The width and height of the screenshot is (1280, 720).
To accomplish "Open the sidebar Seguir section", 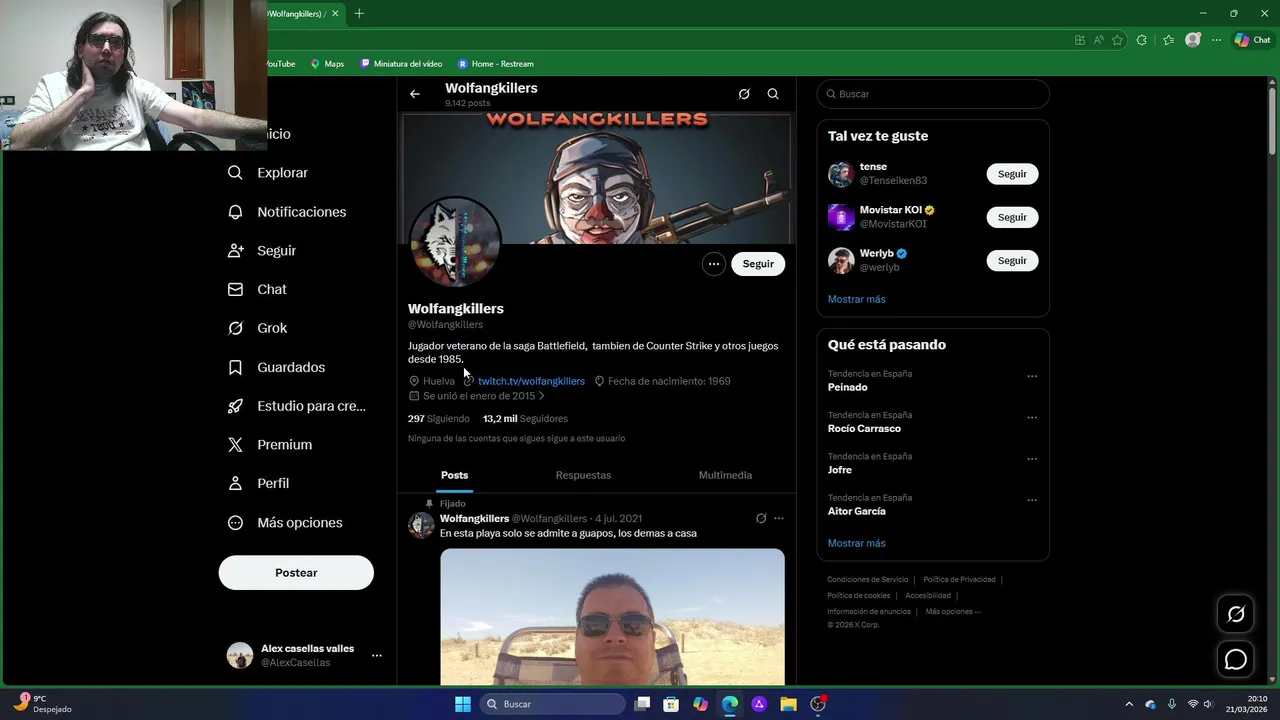I will click(x=262, y=251).
